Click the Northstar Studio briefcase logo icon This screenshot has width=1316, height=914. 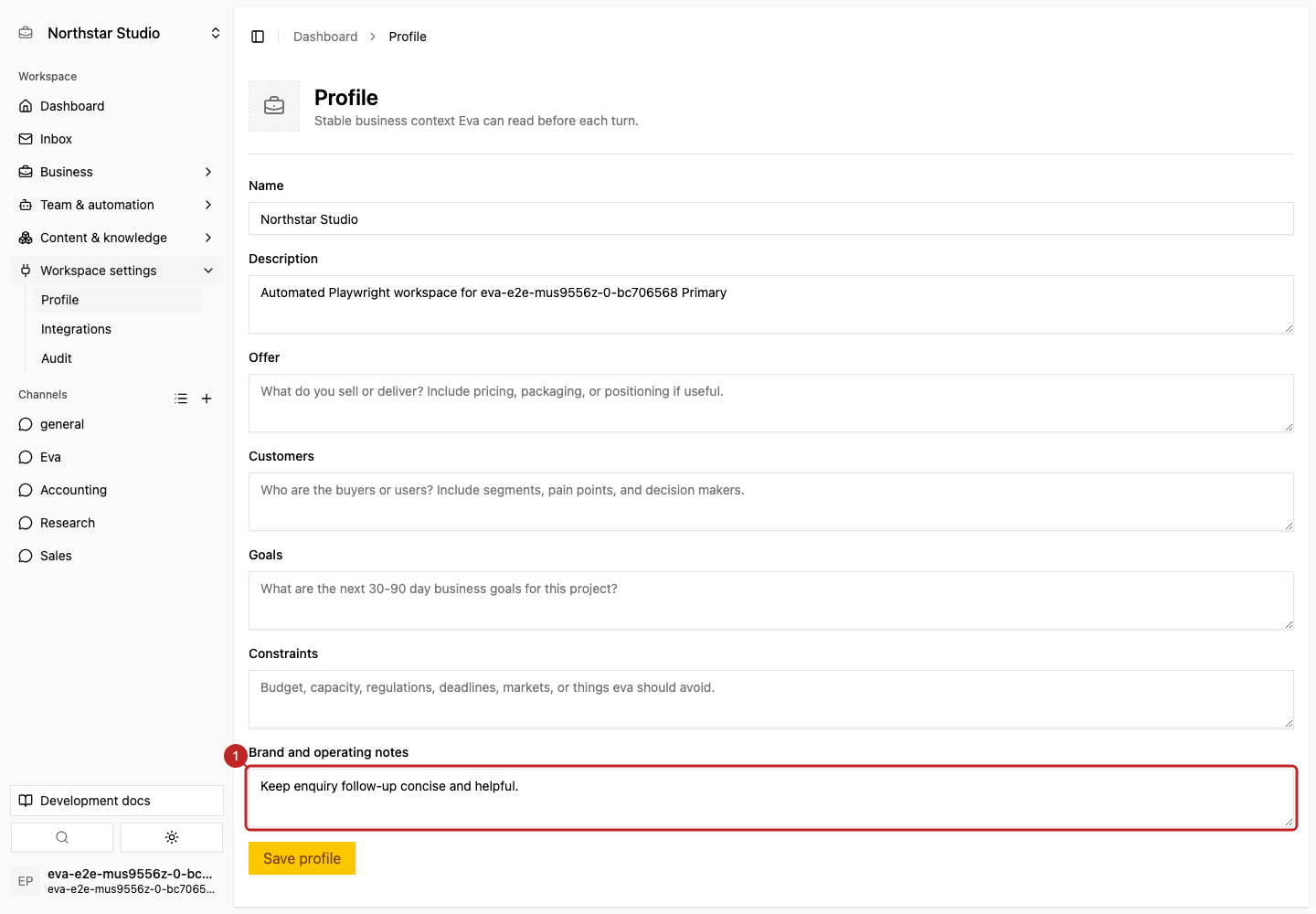click(26, 33)
